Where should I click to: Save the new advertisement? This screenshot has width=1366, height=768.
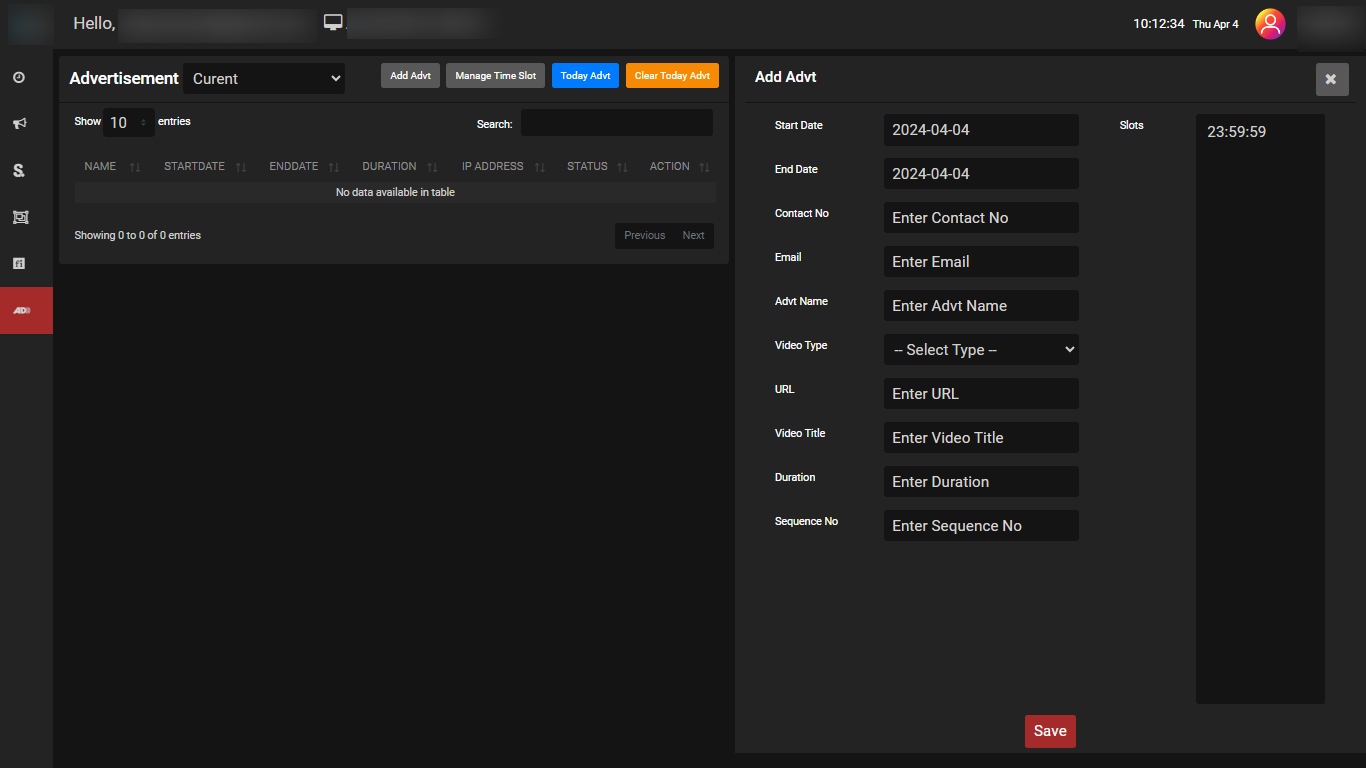click(x=1050, y=731)
